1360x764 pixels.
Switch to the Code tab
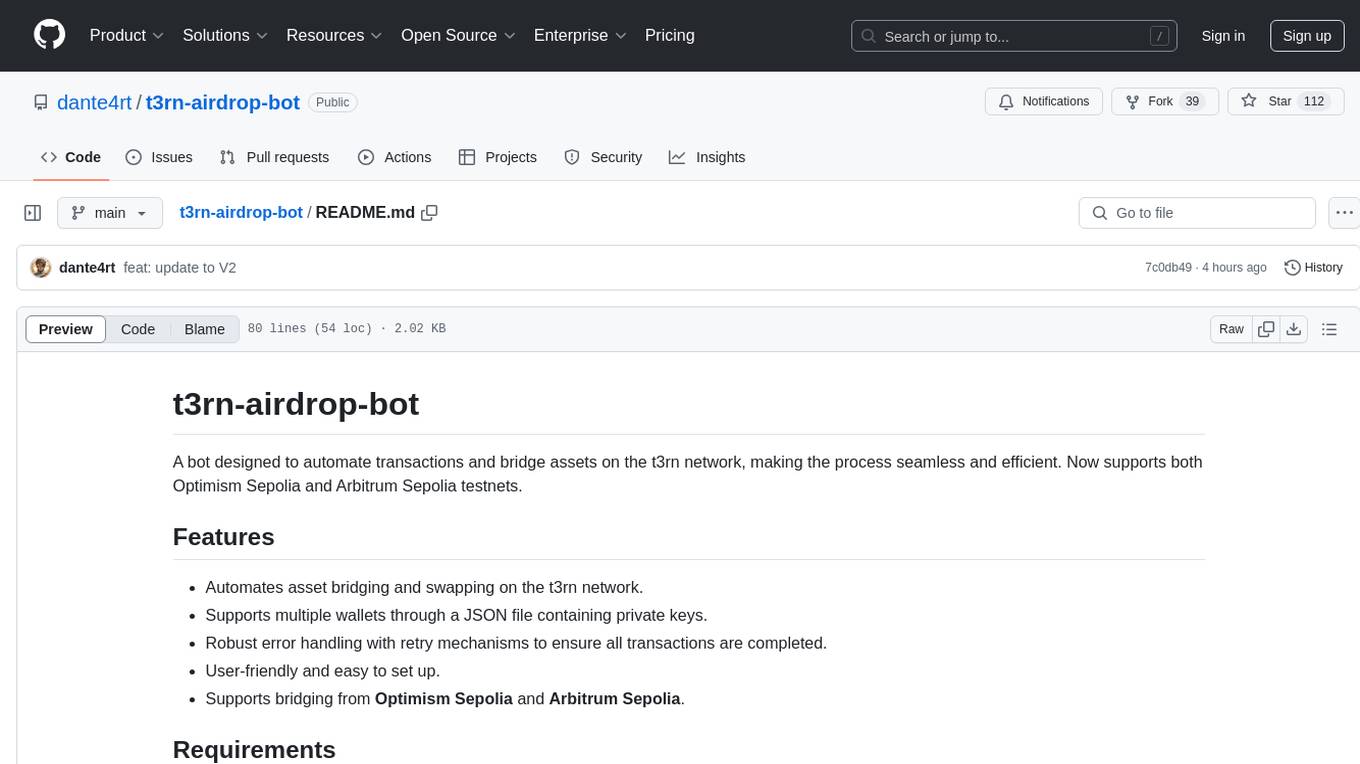pyautogui.click(x=71, y=157)
